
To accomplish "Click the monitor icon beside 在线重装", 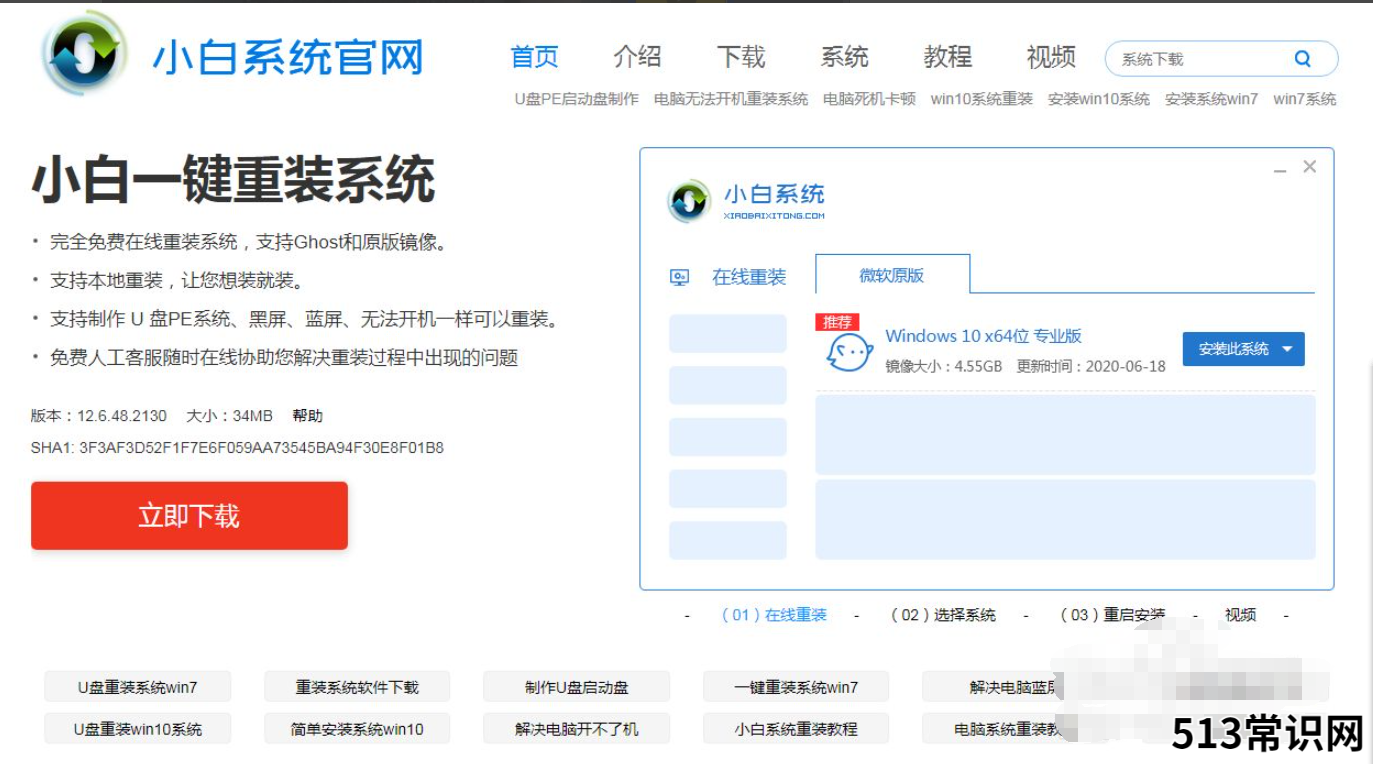I will click(680, 278).
